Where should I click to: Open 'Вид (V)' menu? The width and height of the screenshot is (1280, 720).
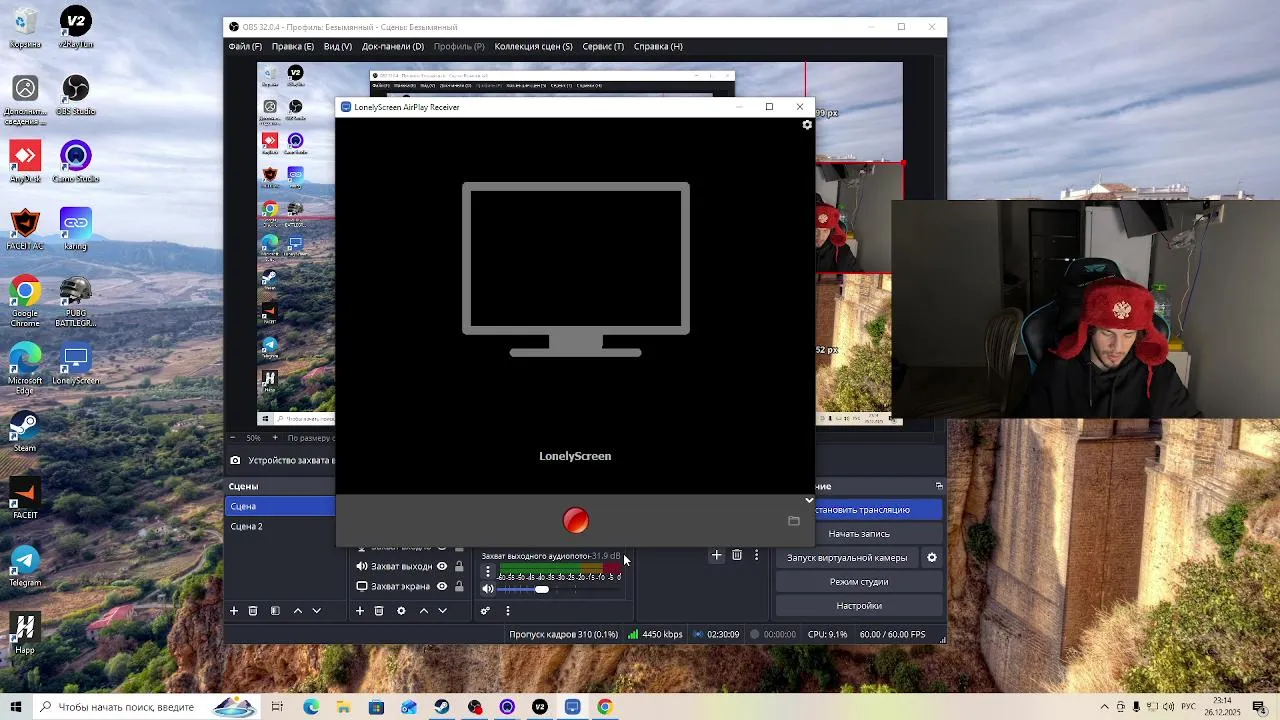(338, 46)
